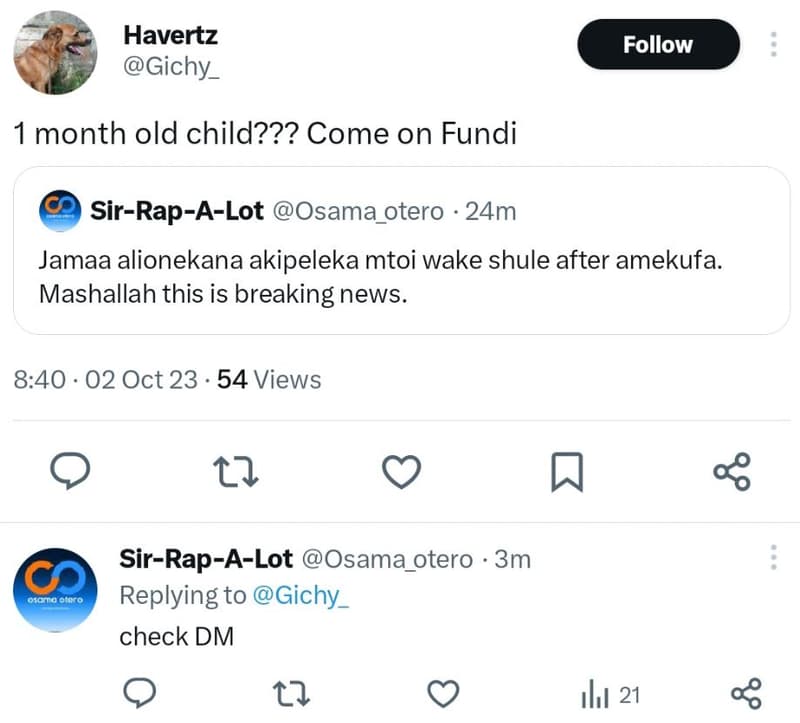
Task: Click the share icon on Havertz's tweet
Action: [732, 470]
